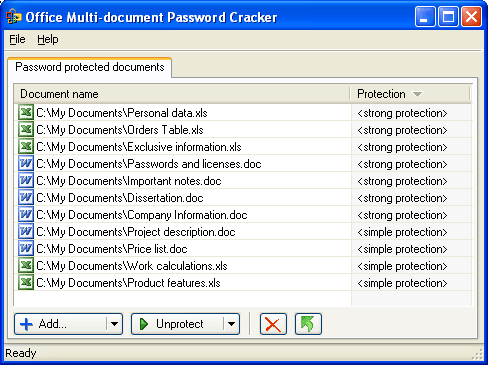488x365 pixels.
Task: Click the red X remove document icon
Action: [273, 324]
